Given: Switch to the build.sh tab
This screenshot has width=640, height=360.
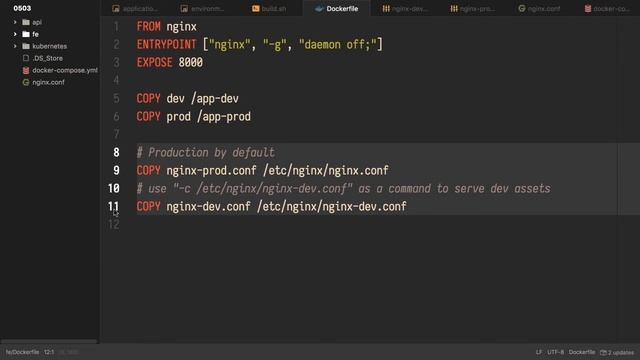Looking at the screenshot, I should point(269,9).
